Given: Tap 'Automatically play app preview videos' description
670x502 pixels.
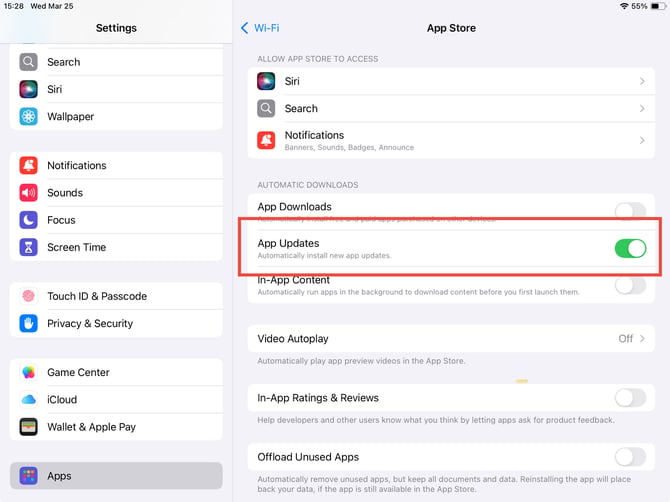Looking at the screenshot, I should 361,361.
